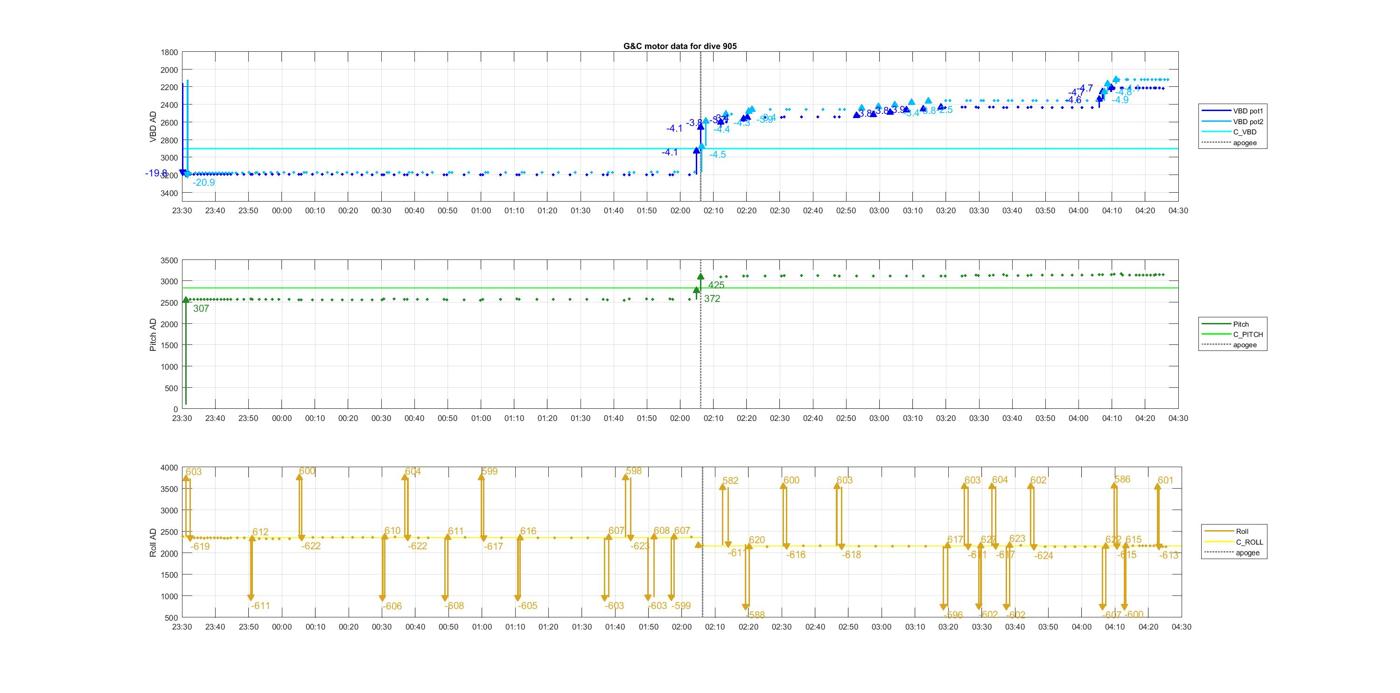Click the '4000' tick on Roll axis
The height and width of the screenshot is (693, 1400).
pyautogui.click(x=170, y=468)
